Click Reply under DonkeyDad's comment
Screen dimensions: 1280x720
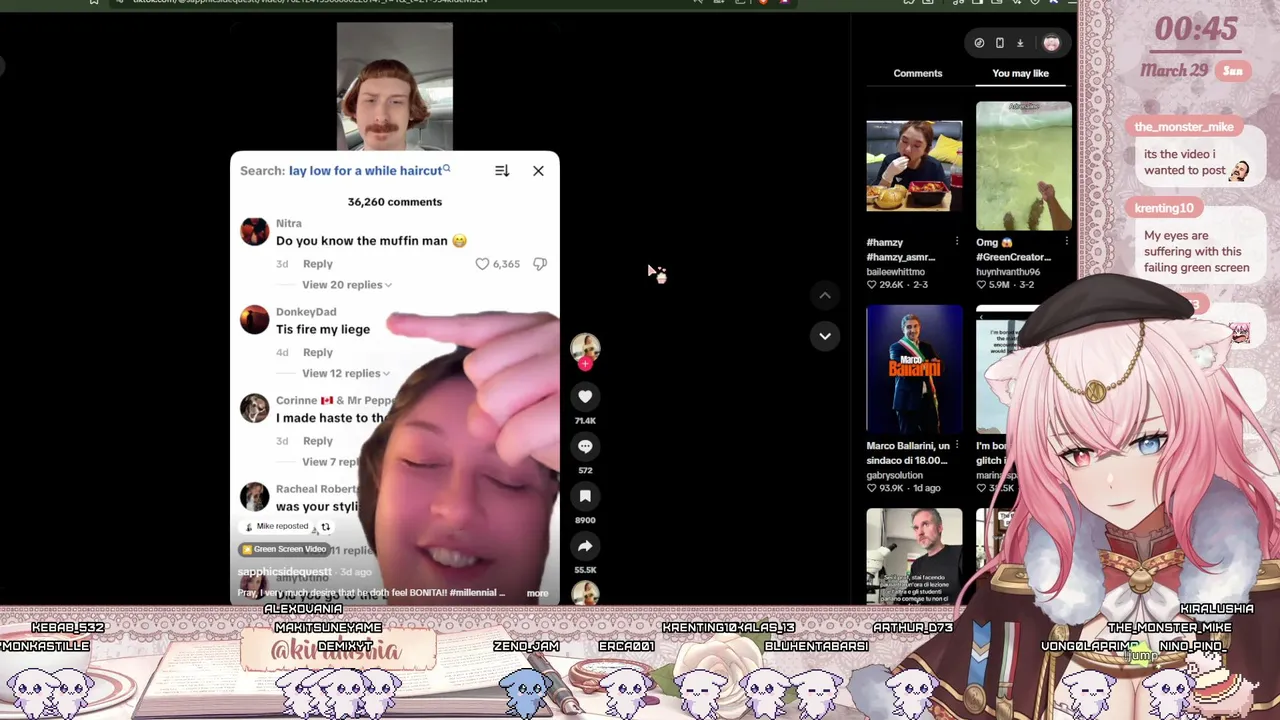pos(318,352)
